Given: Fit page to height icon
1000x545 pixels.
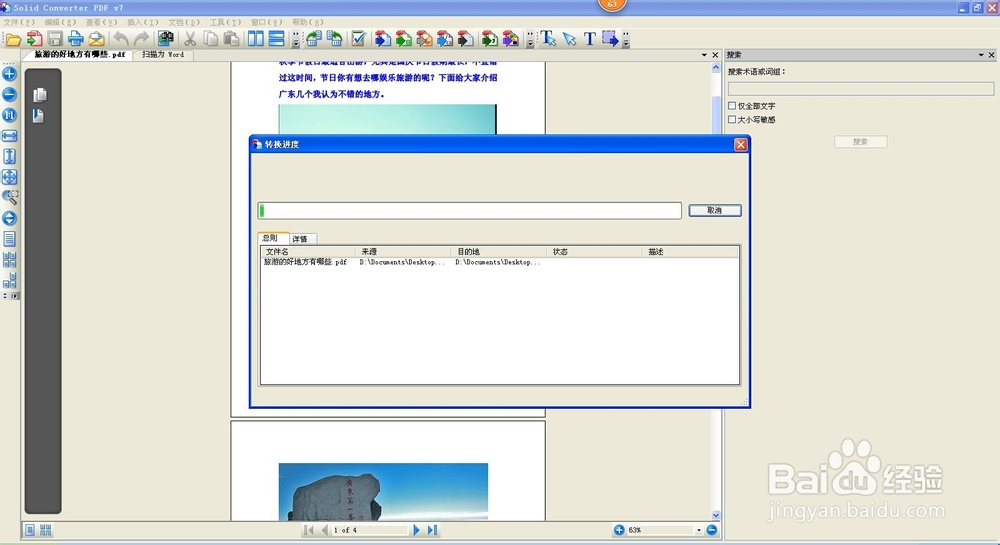Looking at the screenshot, I should tap(10, 156).
